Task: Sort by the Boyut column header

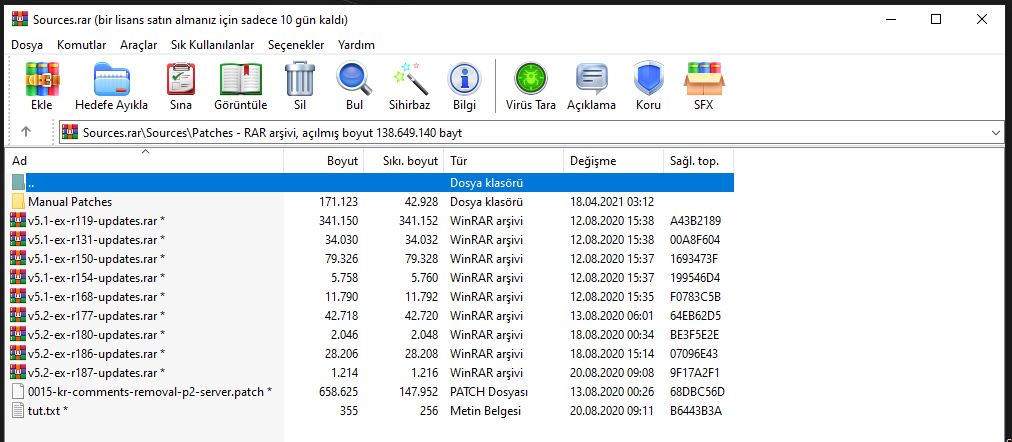Action: 323,161
